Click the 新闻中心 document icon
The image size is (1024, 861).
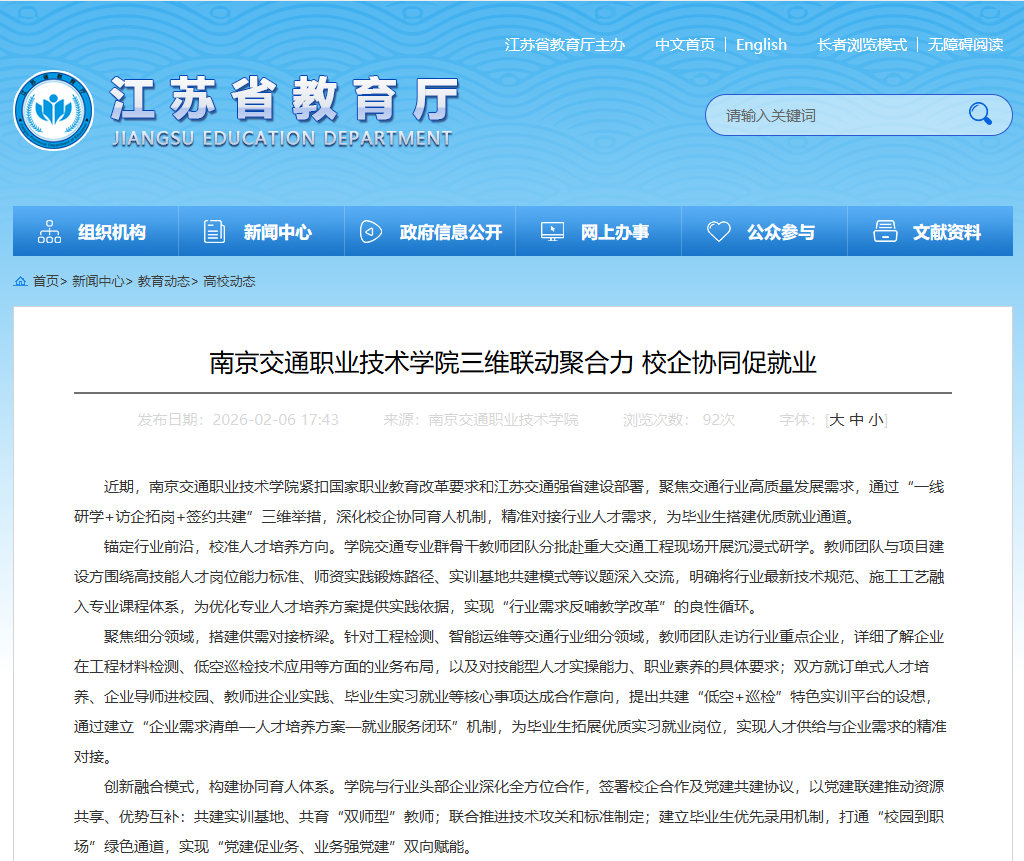[214, 232]
